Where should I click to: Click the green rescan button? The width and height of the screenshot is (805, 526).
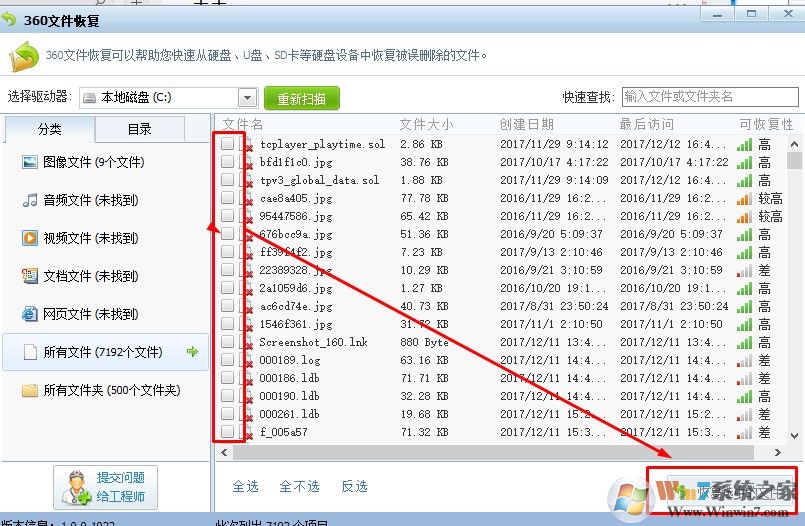pyautogui.click(x=301, y=98)
